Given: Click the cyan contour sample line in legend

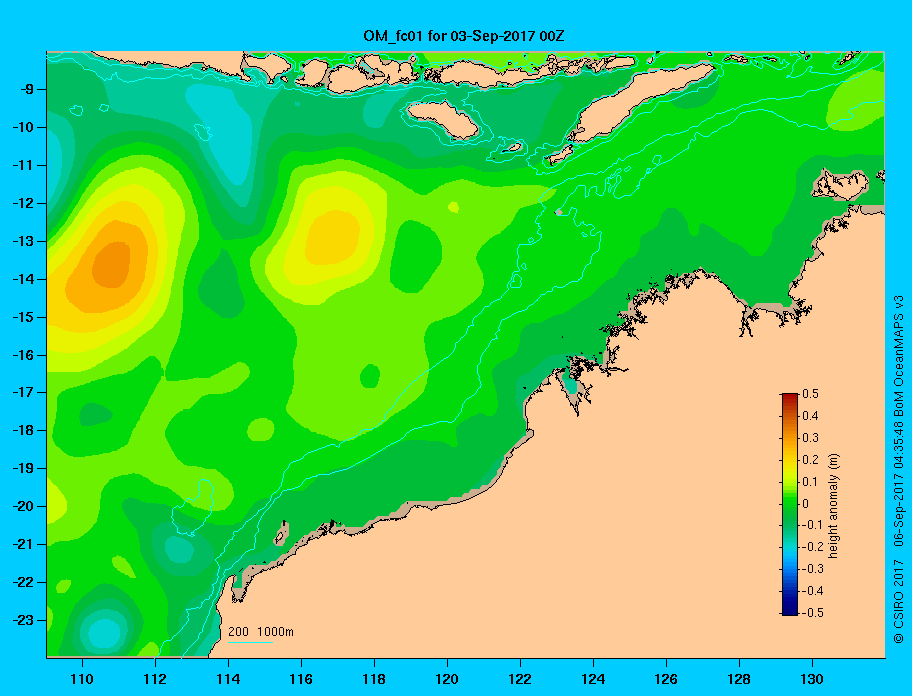Looking at the screenshot, I should coord(250,642).
